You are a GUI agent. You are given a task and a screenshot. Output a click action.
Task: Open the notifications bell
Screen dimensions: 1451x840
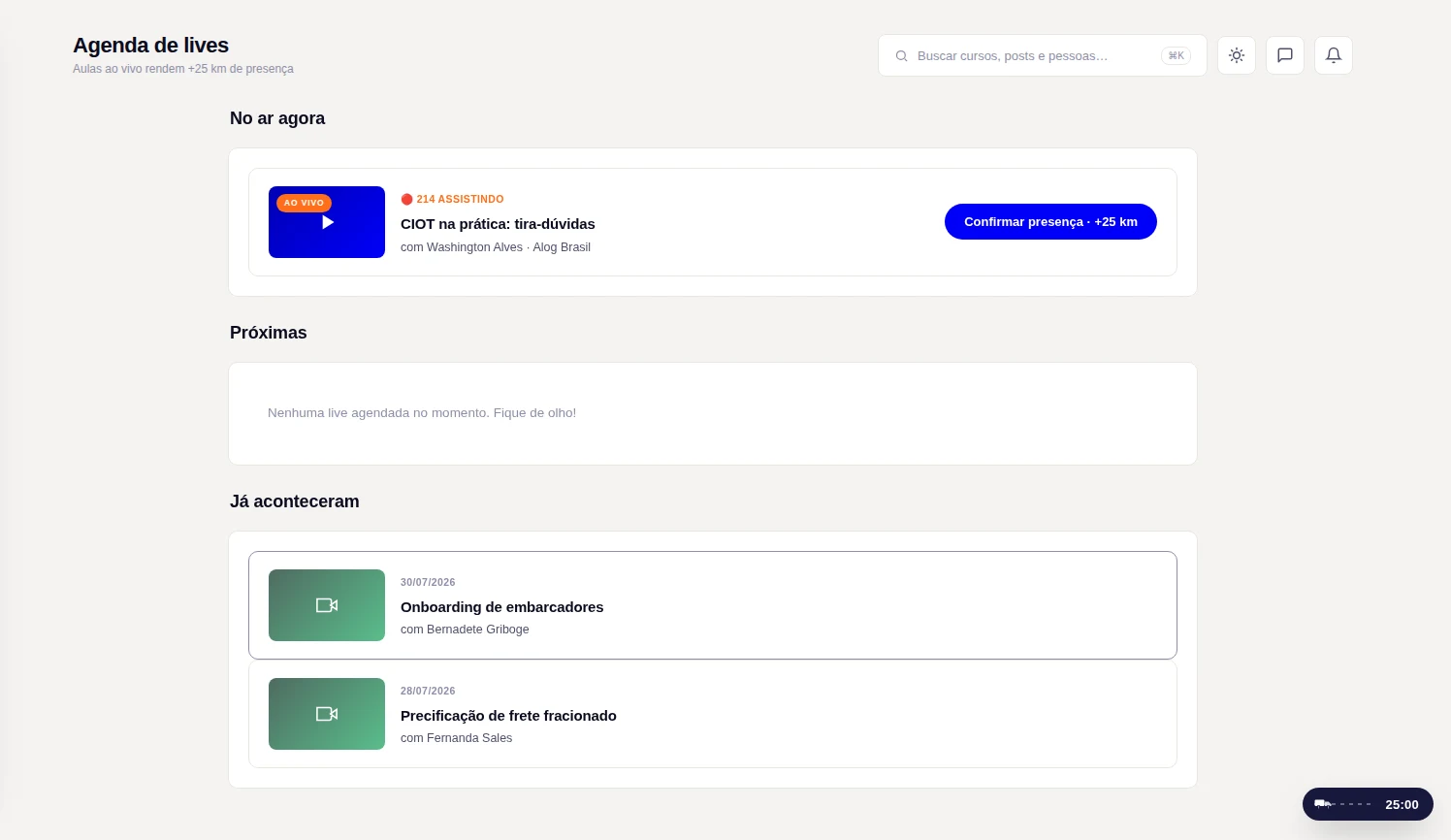1334,55
